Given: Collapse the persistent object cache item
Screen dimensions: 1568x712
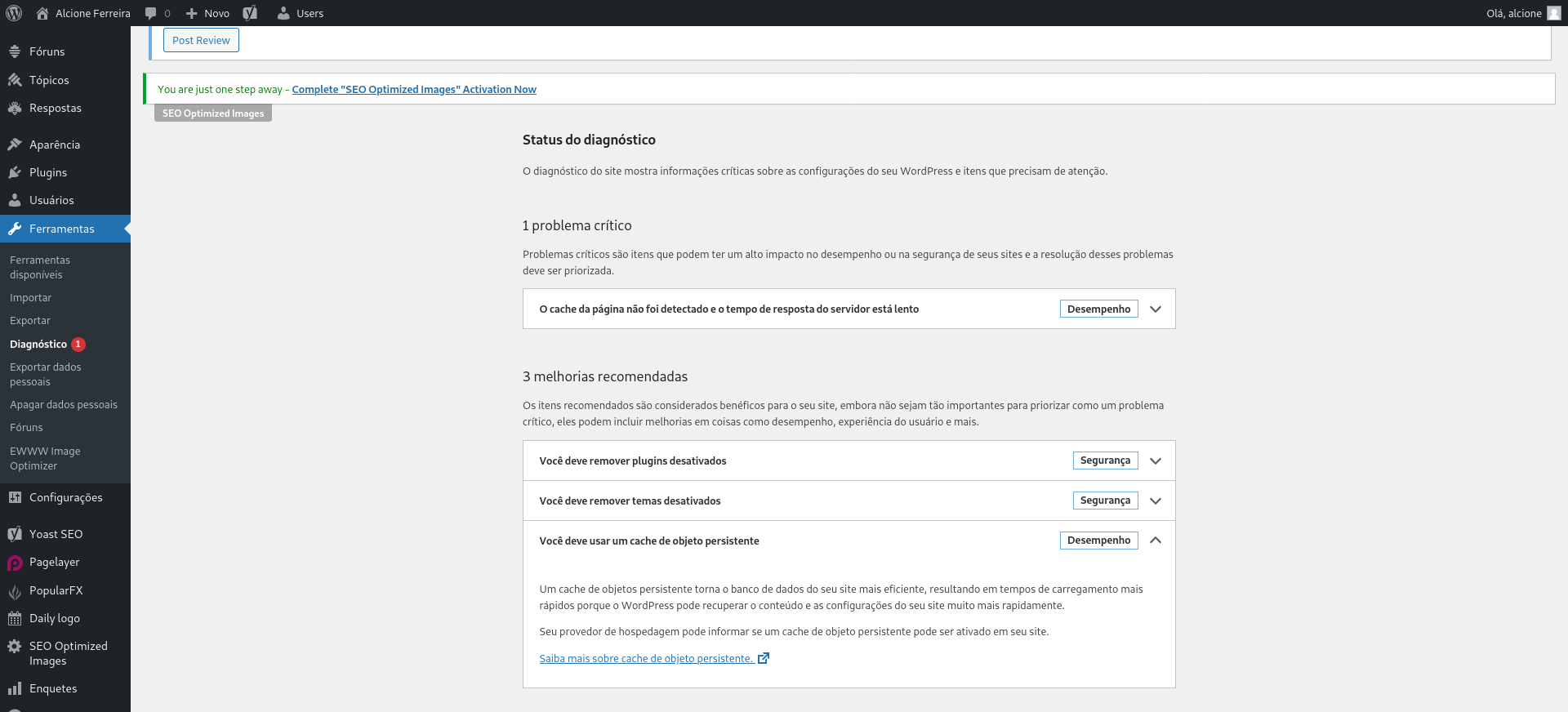Looking at the screenshot, I should 1155,541.
